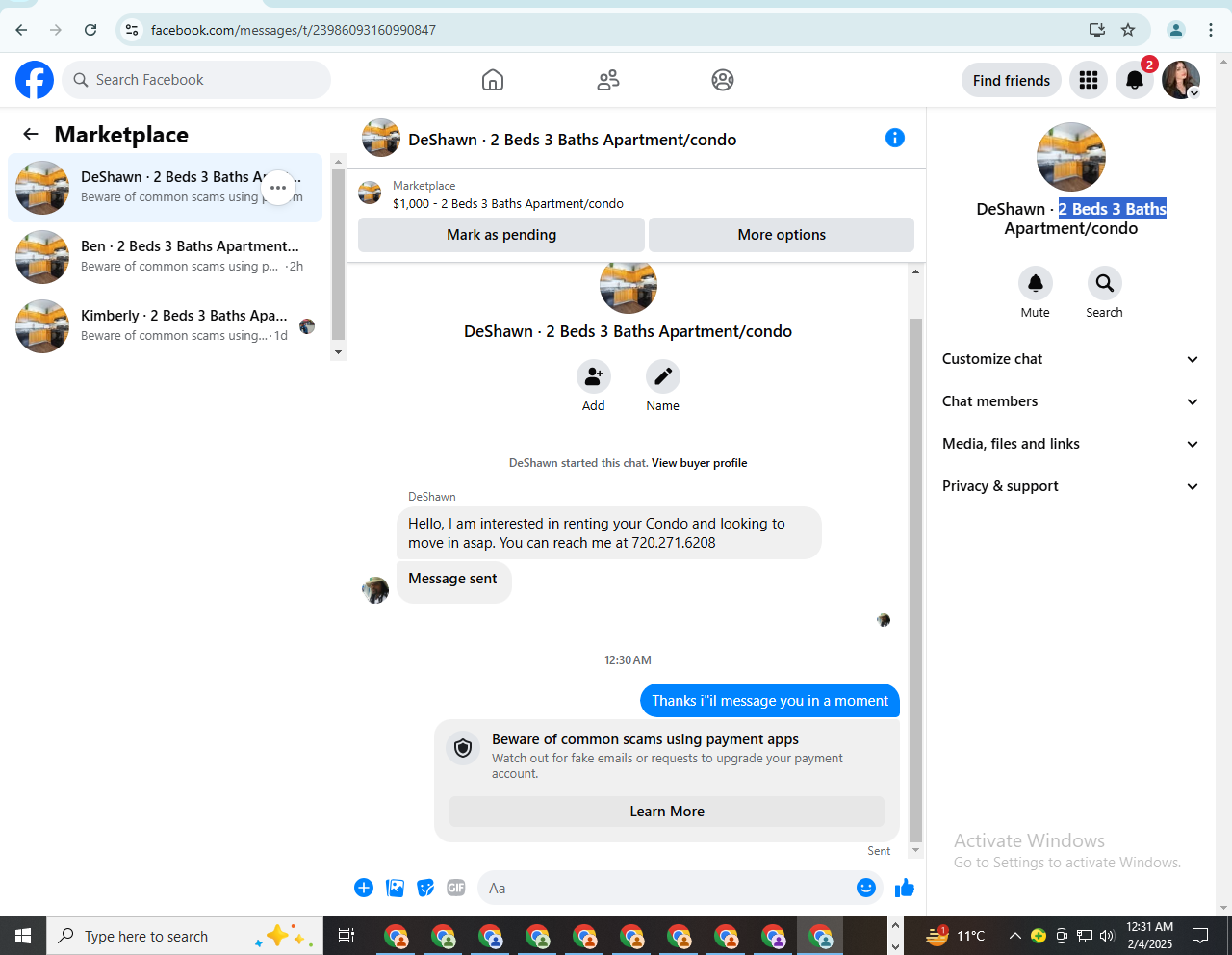Choose a sticker in the composer
This screenshot has width=1232, height=955.
425,888
